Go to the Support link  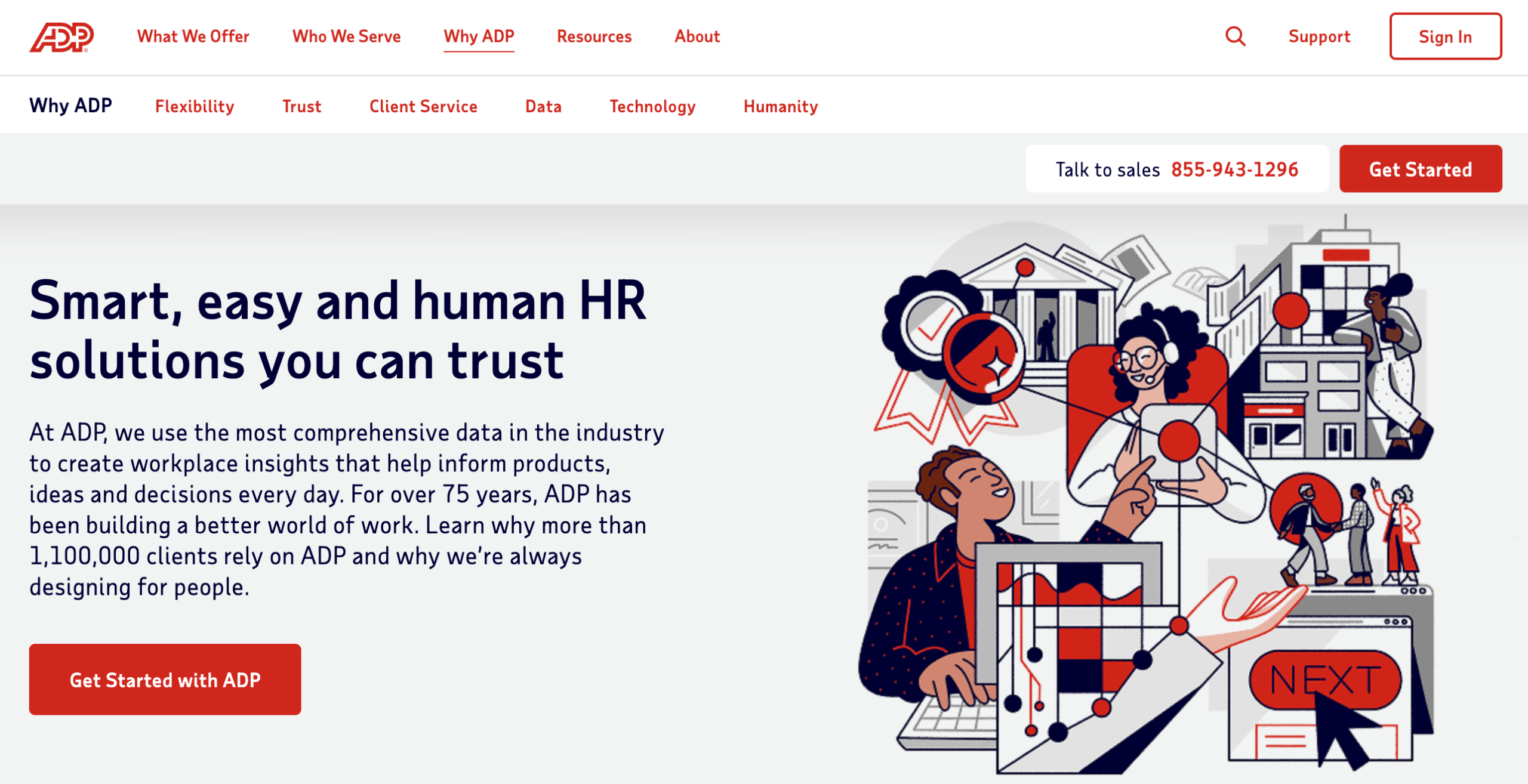(x=1319, y=36)
